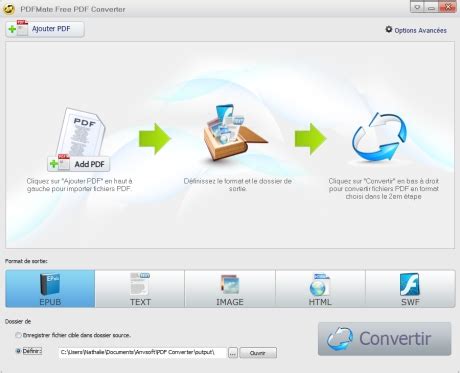Select TEXT output format

point(140,289)
